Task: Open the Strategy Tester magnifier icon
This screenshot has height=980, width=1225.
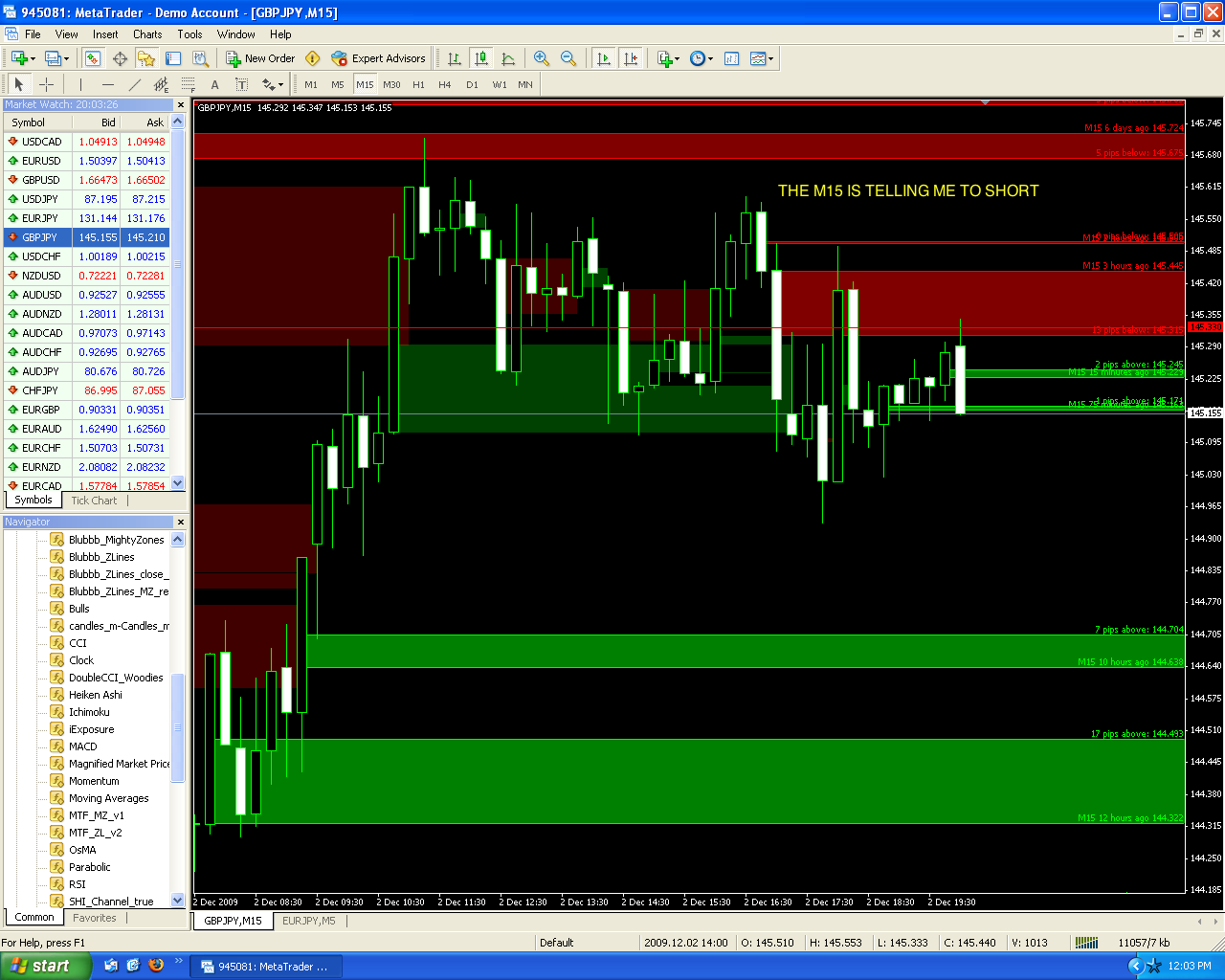Action: tap(200, 58)
